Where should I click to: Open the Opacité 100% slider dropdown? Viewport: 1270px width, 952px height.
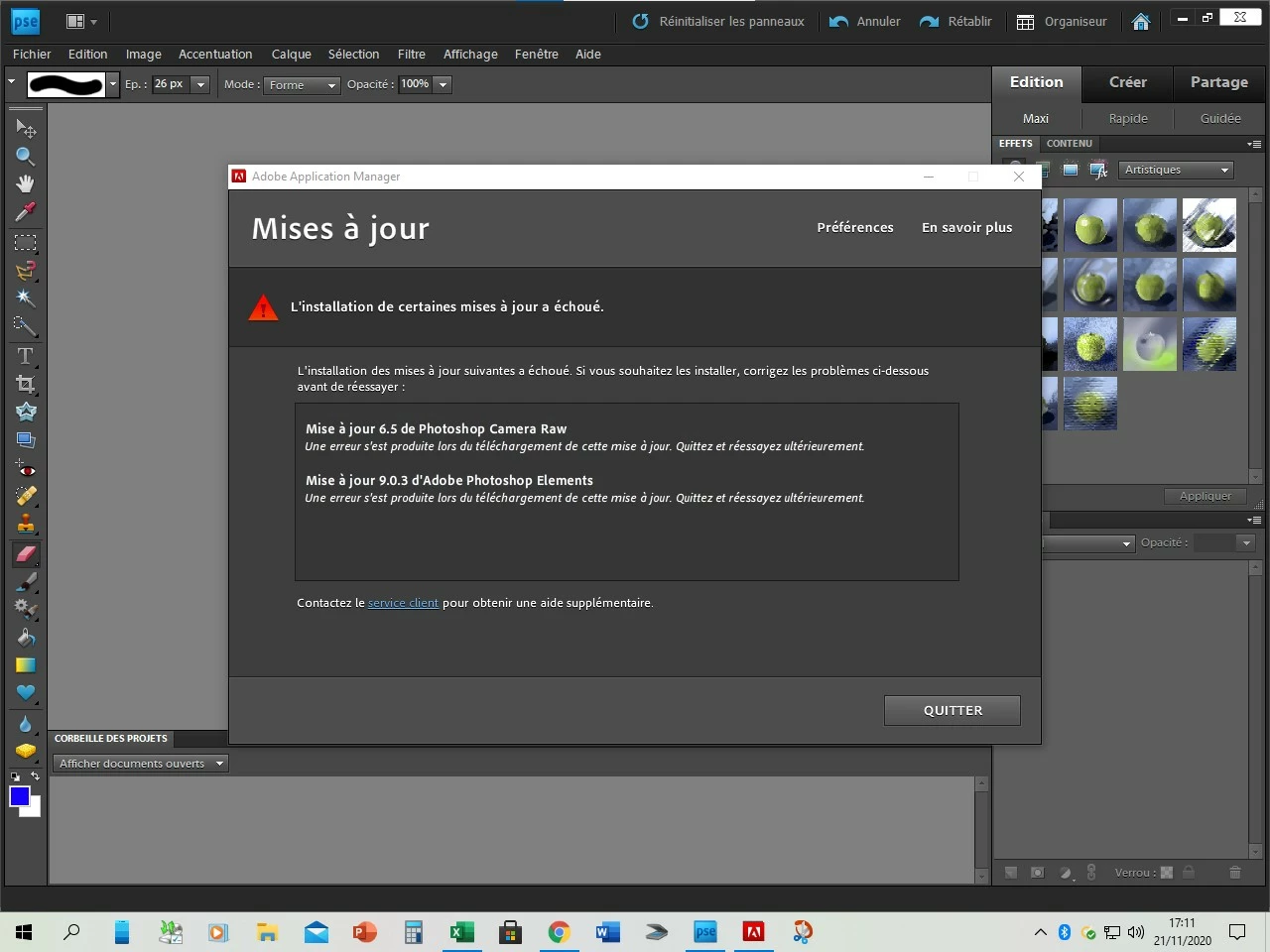[x=444, y=84]
